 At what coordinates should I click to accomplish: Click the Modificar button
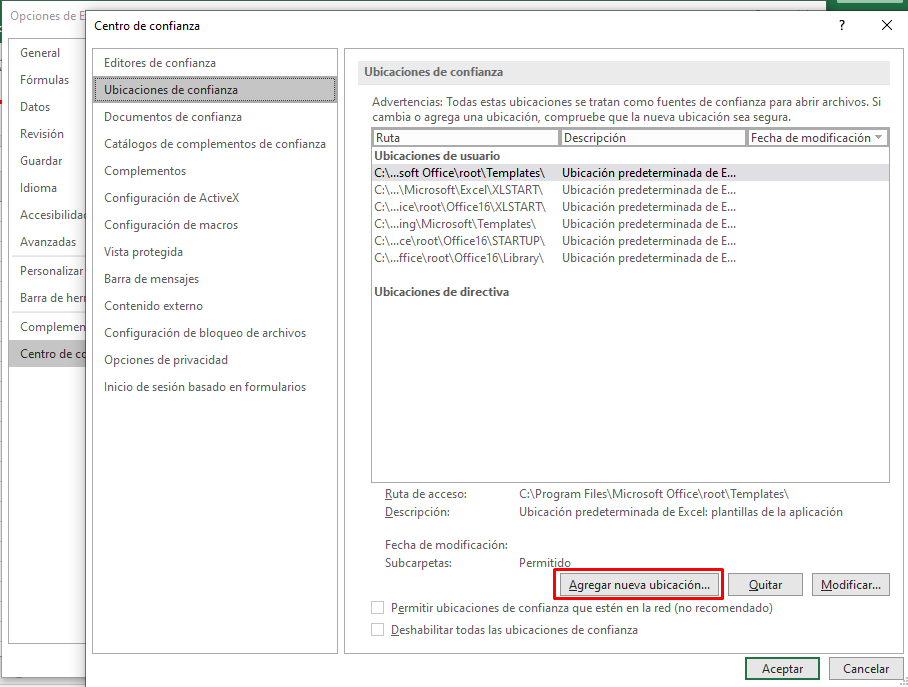point(850,585)
